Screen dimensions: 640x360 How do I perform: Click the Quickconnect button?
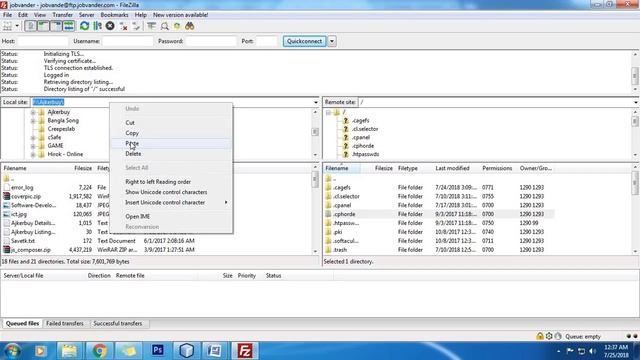coord(304,41)
